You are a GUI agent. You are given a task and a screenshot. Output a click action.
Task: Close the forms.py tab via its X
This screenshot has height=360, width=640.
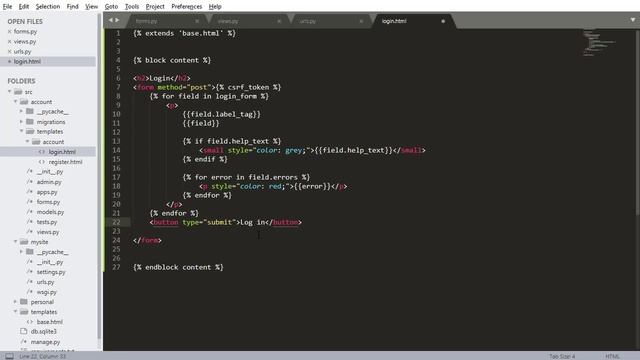[197, 21]
